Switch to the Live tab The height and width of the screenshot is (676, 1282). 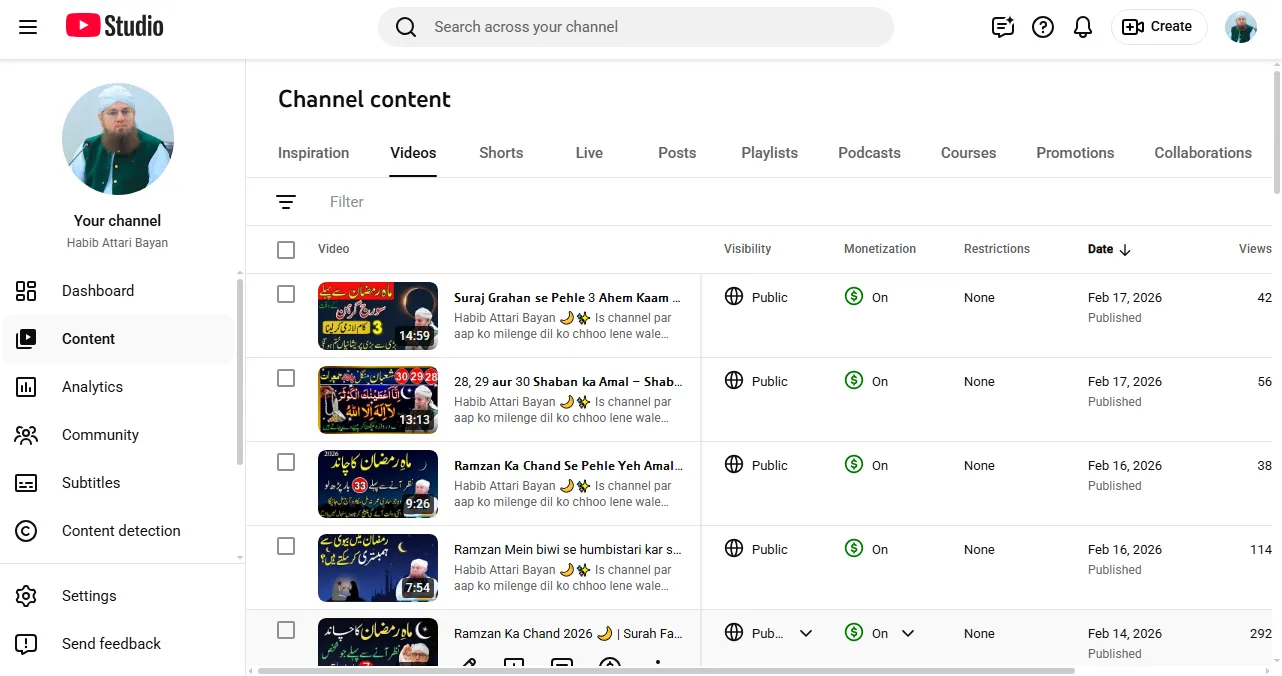[x=589, y=153]
